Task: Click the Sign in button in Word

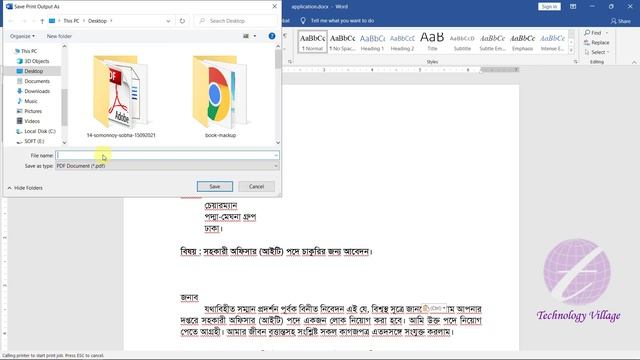Action: [549, 7]
